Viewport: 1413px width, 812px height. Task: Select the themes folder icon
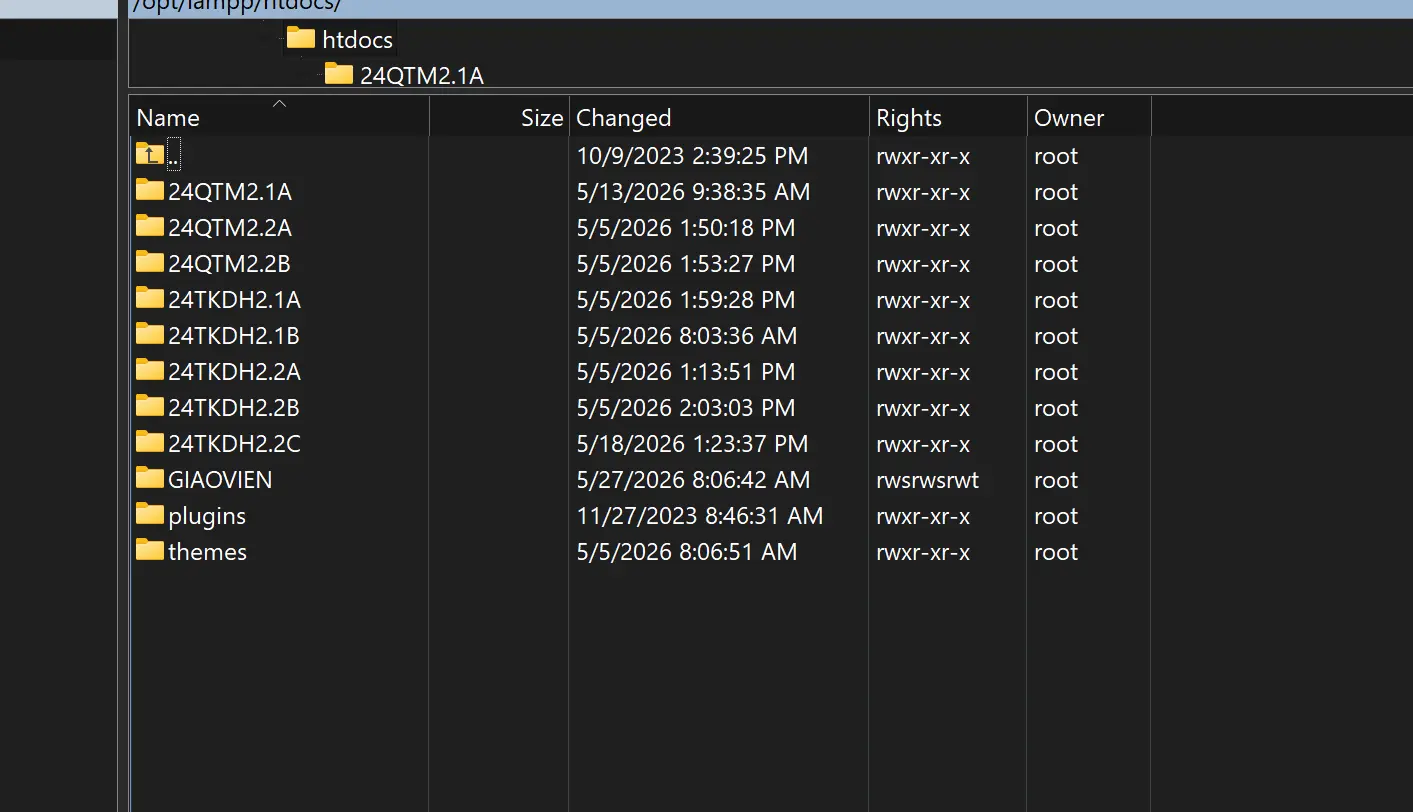point(150,550)
